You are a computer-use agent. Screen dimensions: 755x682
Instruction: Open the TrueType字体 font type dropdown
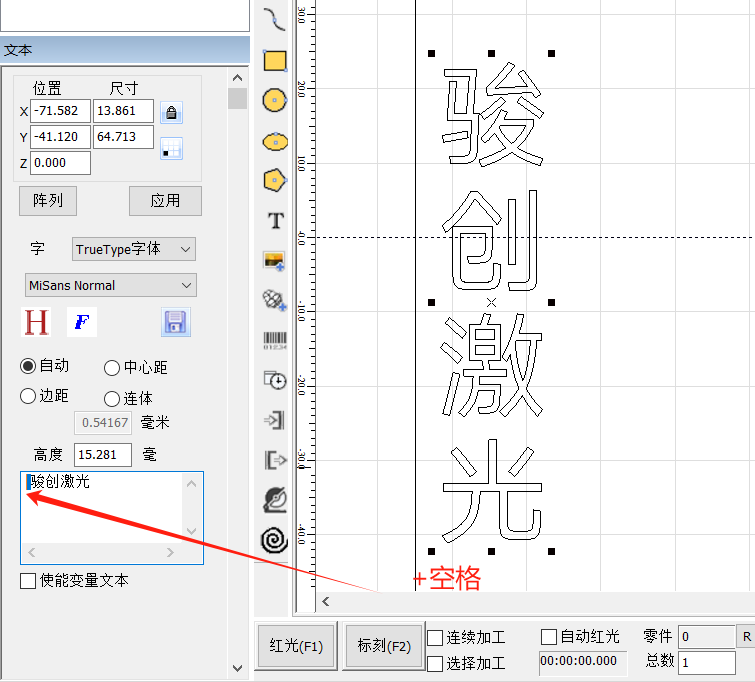click(134, 249)
